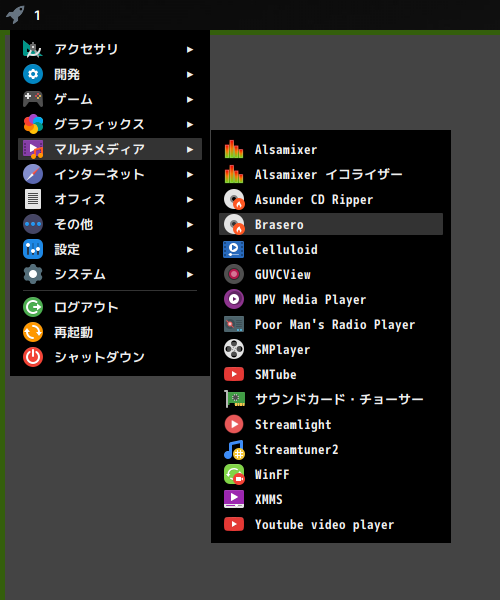Screen dimensions: 500x600
Task: Expand the アクセサリ submenu arrow
Action: tap(190, 49)
